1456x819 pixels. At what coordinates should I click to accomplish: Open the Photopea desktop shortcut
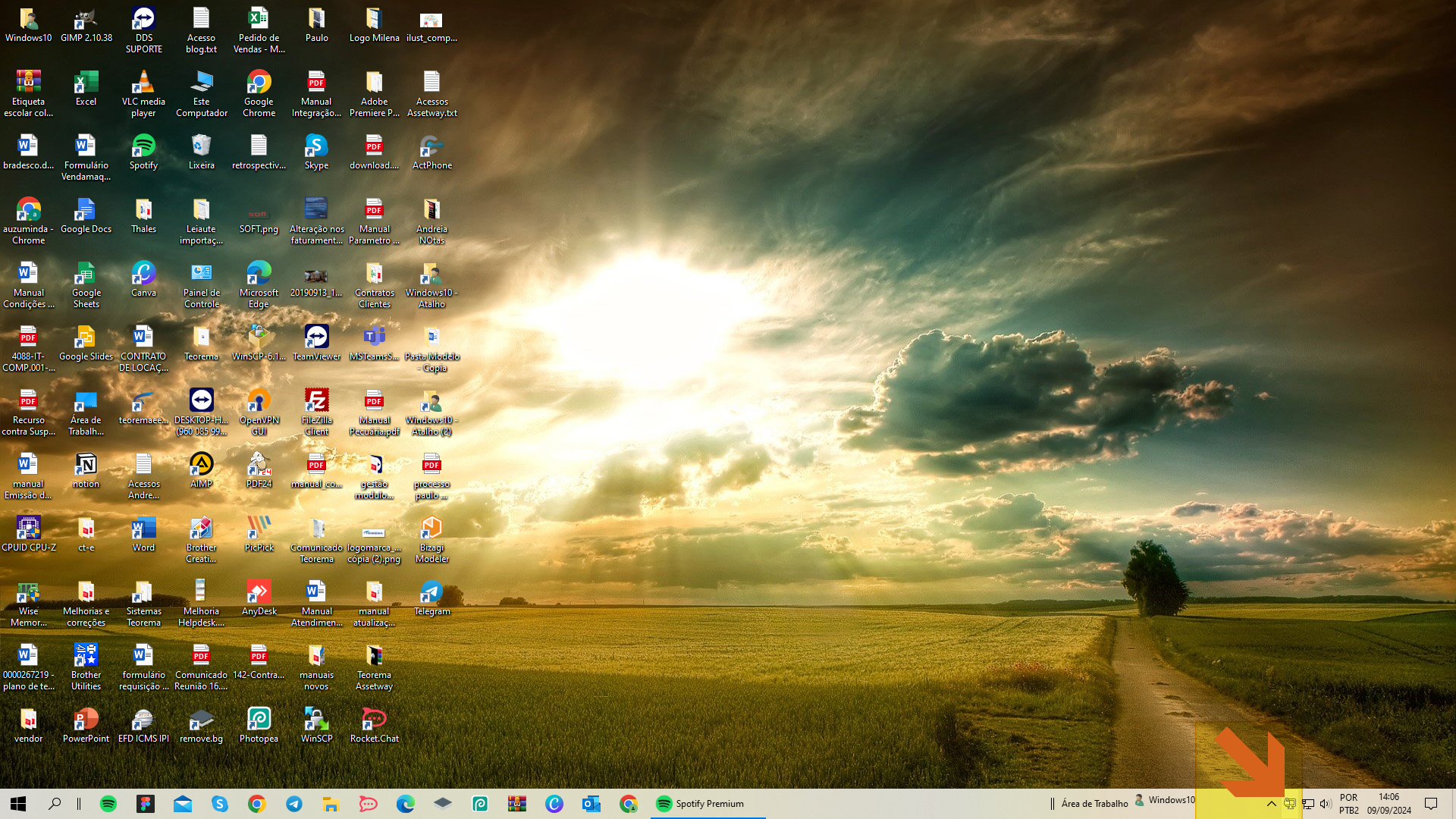(259, 726)
